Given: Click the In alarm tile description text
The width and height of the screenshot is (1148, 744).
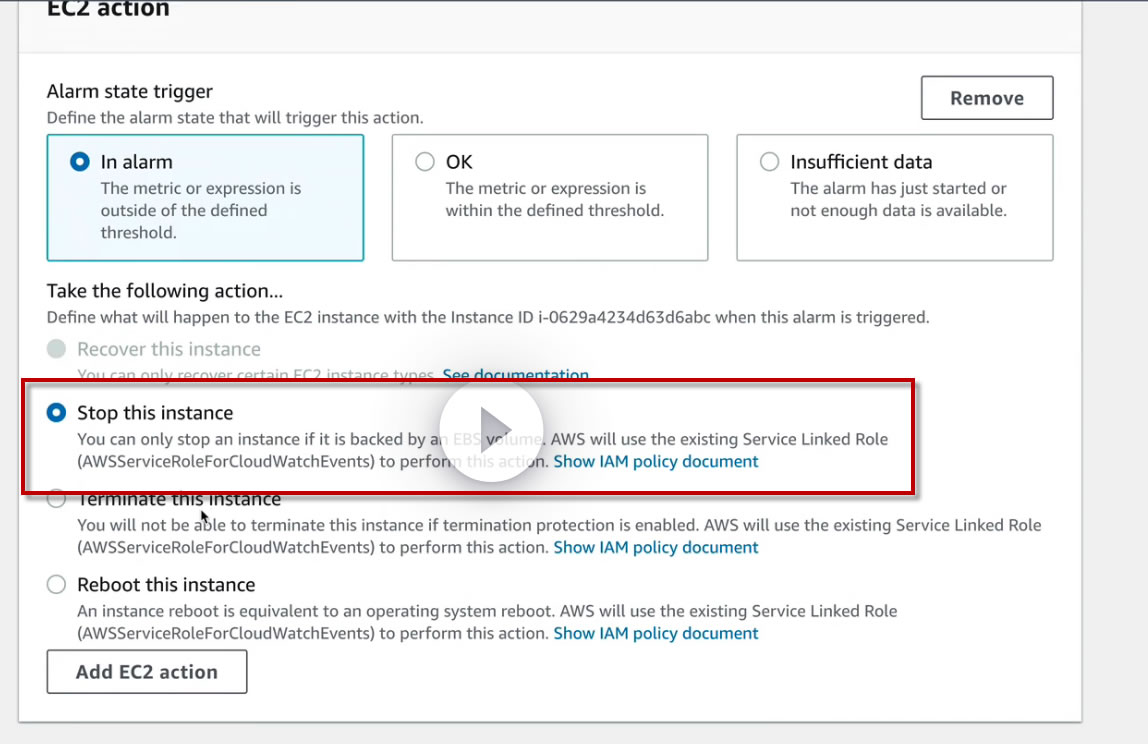Looking at the screenshot, I should pyautogui.click(x=200, y=210).
